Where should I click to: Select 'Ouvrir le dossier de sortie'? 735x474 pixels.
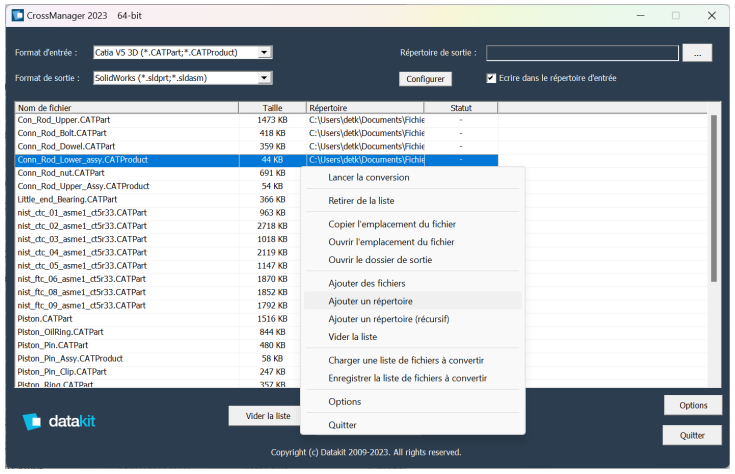(x=412, y=260)
